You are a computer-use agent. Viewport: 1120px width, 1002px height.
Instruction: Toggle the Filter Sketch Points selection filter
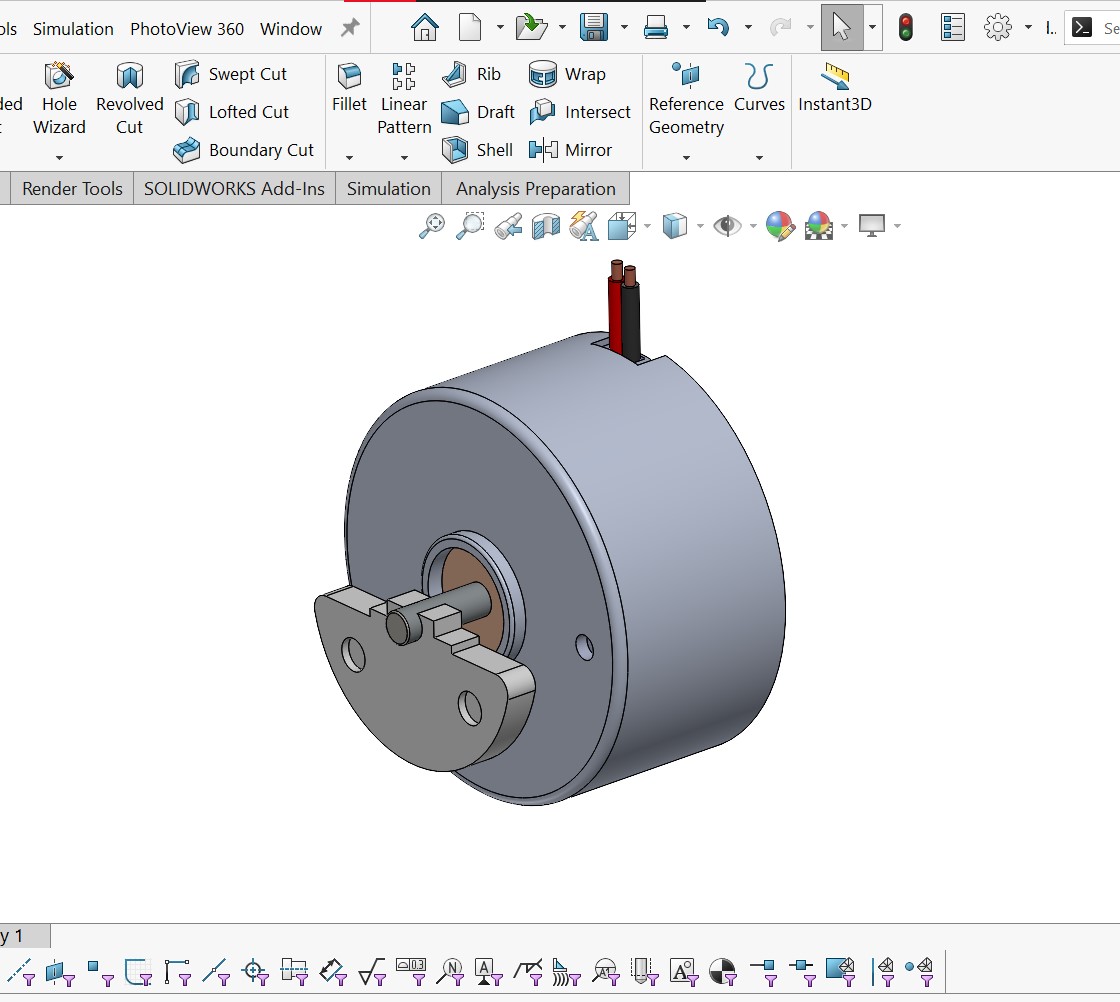pos(100,972)
